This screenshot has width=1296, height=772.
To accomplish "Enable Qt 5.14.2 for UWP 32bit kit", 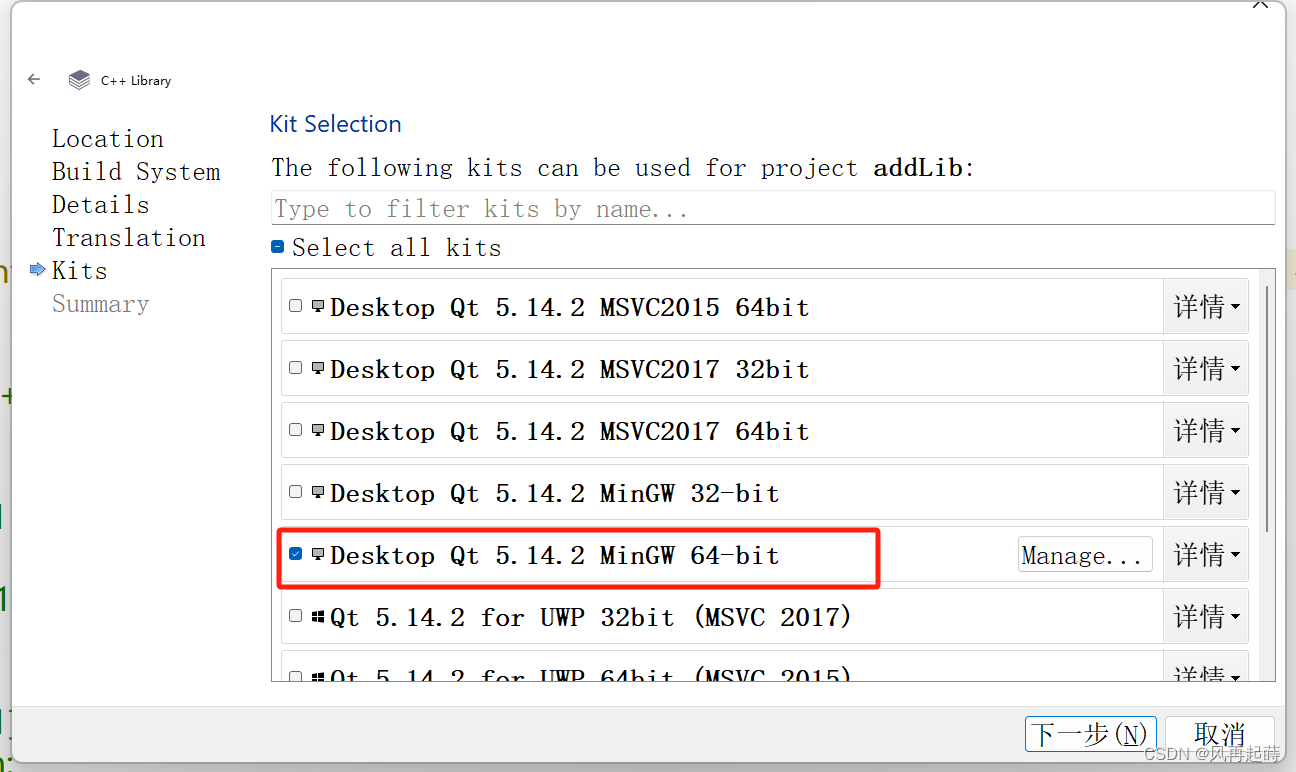I will tap(295, 616).
